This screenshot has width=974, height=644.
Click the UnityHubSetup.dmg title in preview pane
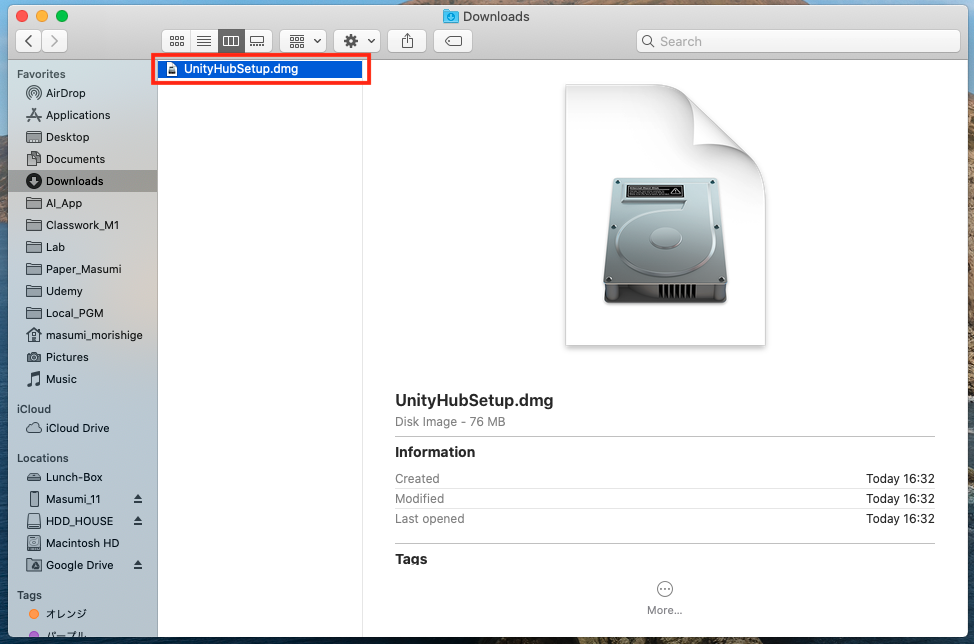[474, 401]
